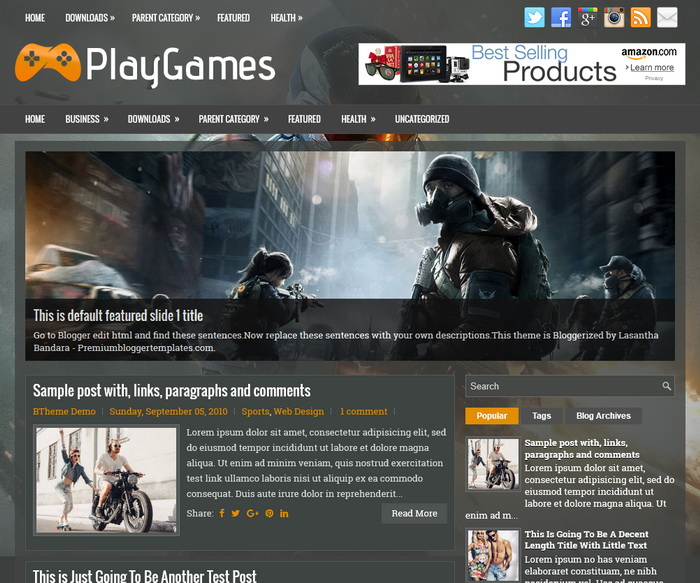The image size is (700, 583).
Task: Click the search magnifier icon
Action: pyautogui.click(x=667, y=386)
